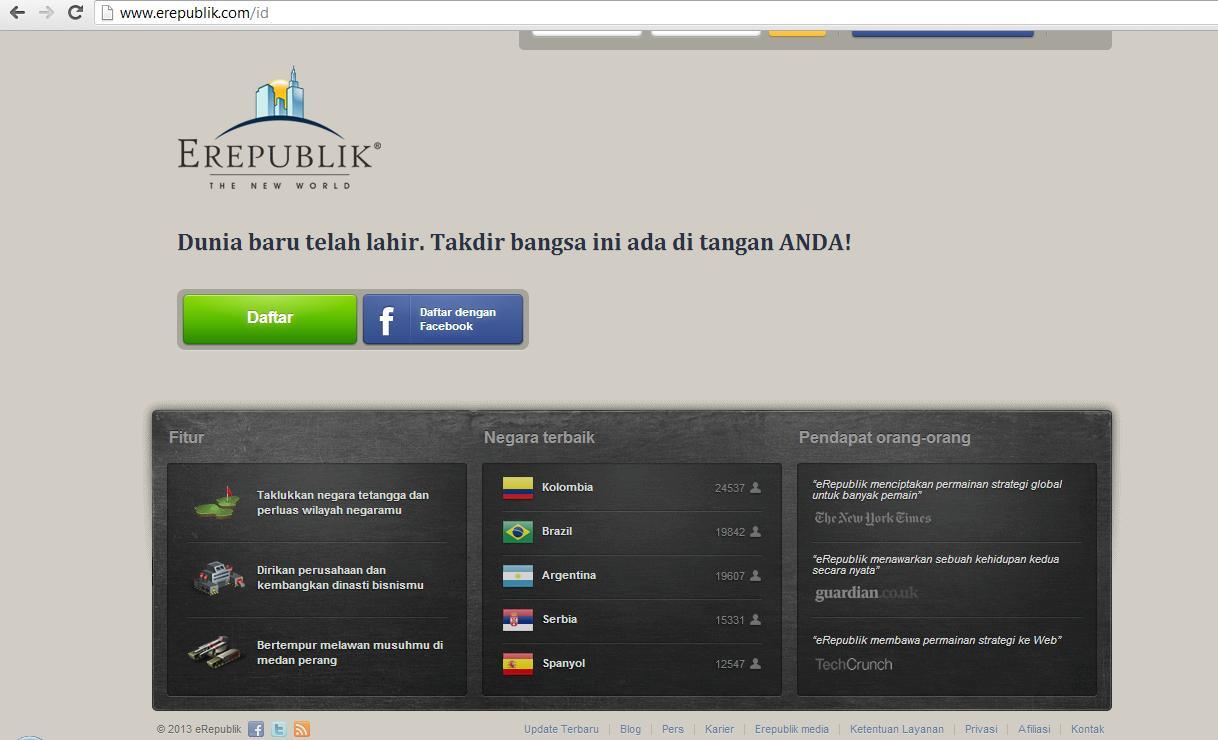Click the 'Pendapat orang-orang' heading

click(x=884, y=437)
